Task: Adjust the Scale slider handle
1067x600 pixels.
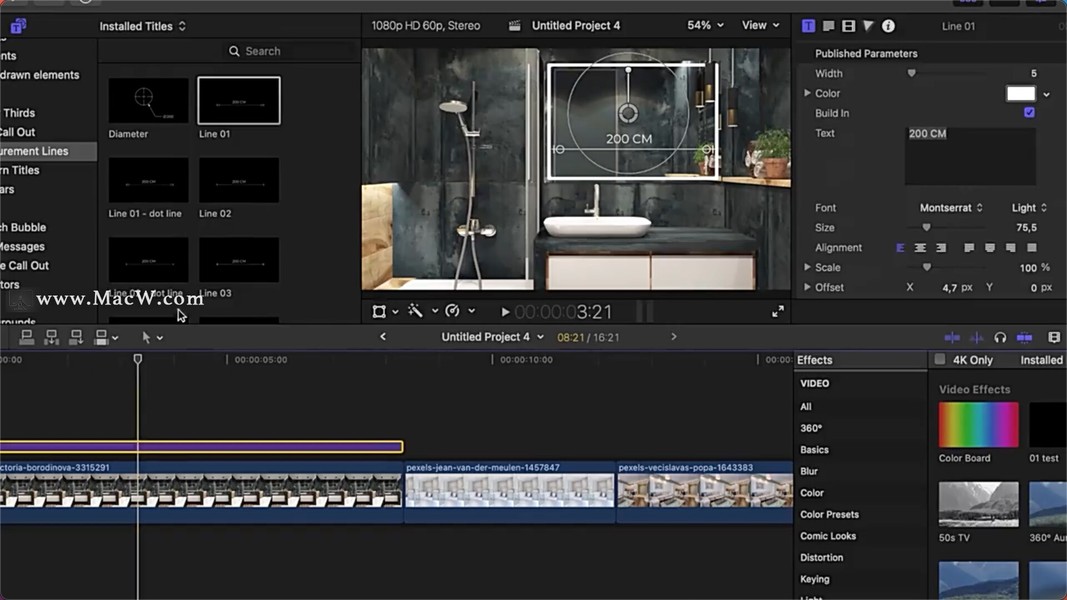Action: (926, 267)
